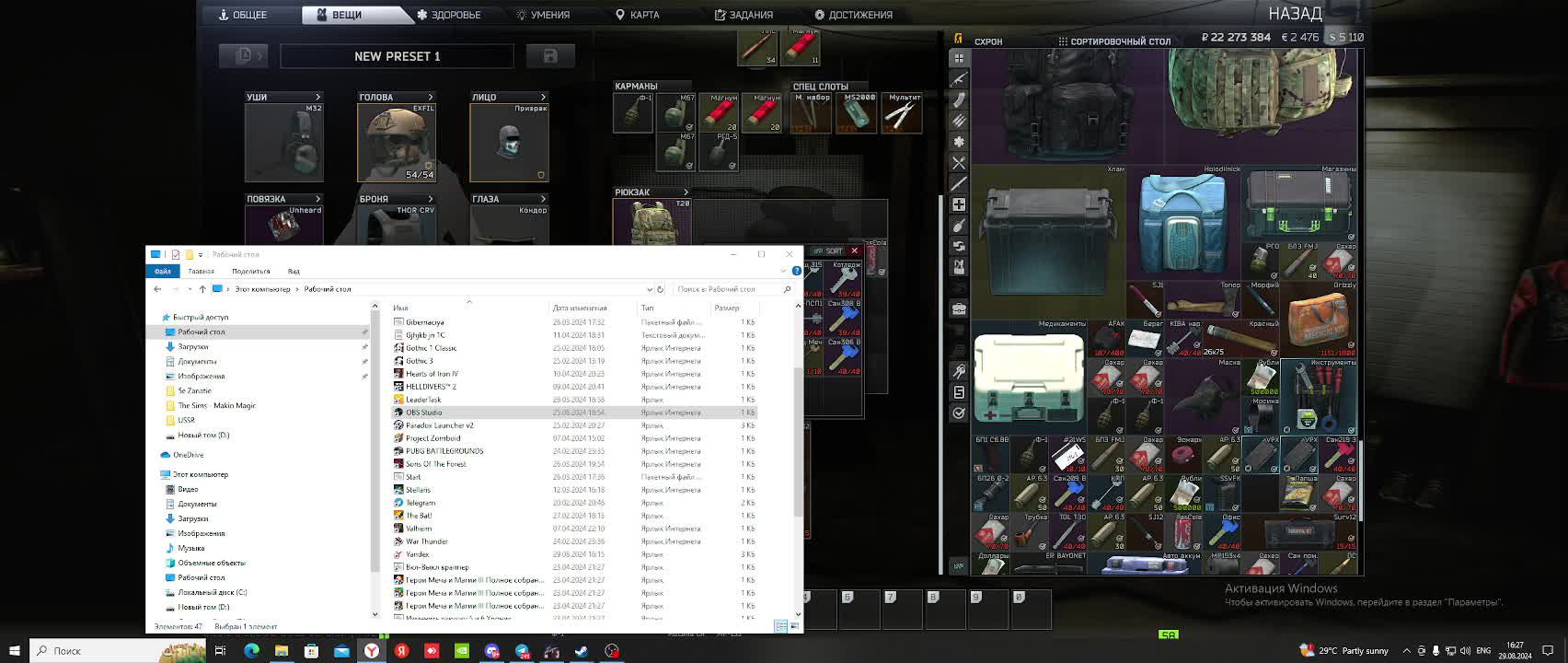Select the EXFIL helmet in the head slot
1568x663 pixels.
click(397, 142)
